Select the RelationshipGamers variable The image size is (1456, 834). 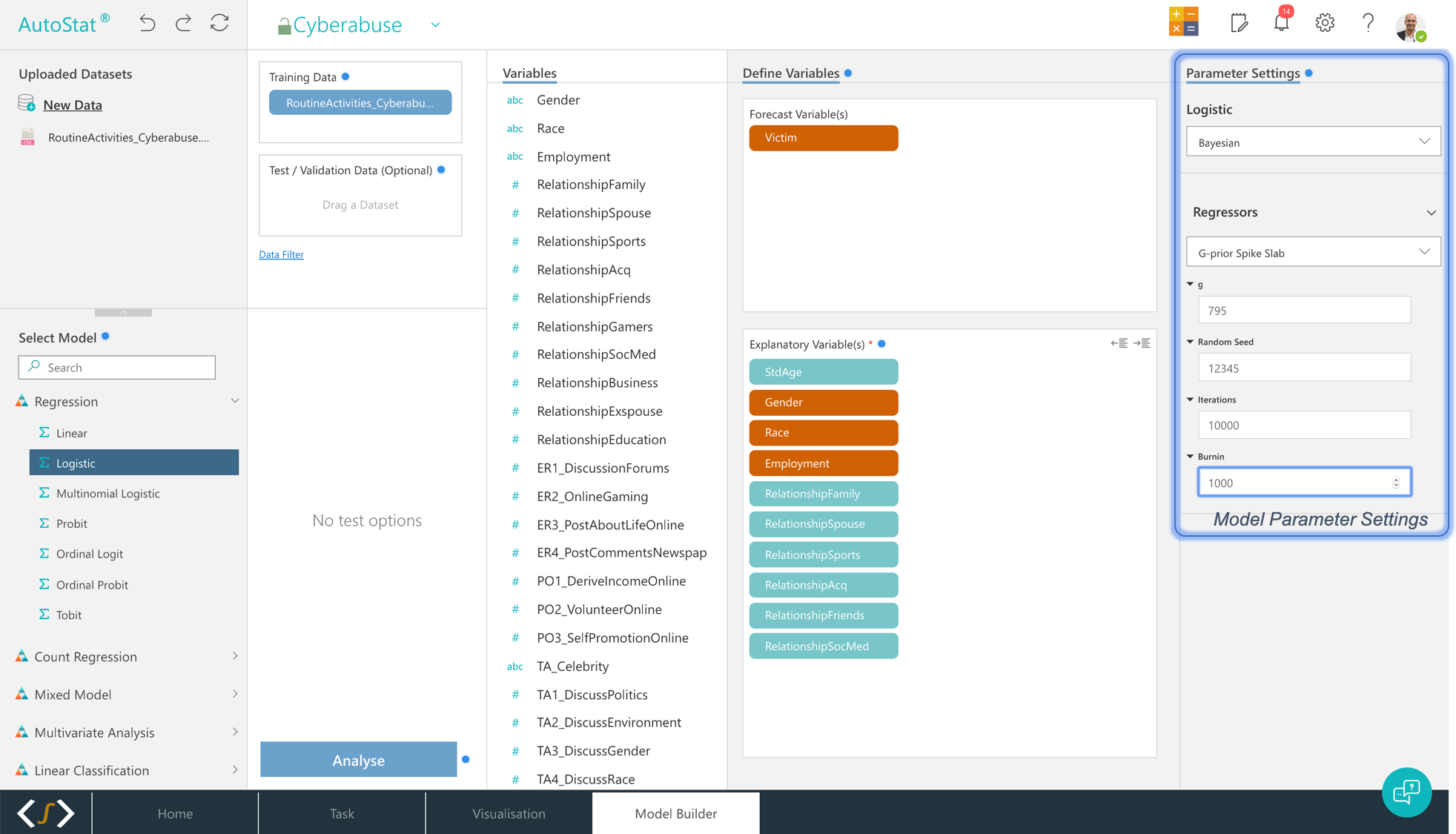595,326
